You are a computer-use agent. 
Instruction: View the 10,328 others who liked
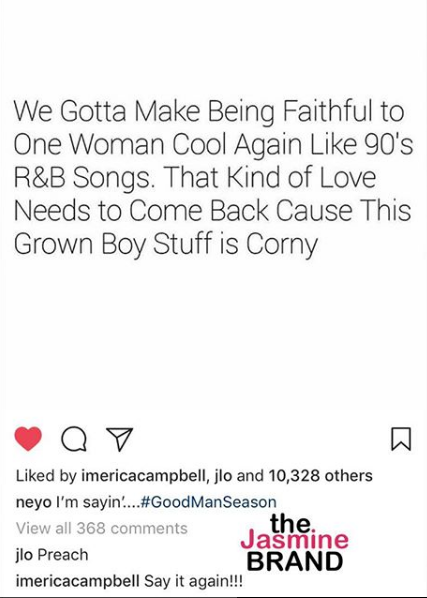pos(320,476)
